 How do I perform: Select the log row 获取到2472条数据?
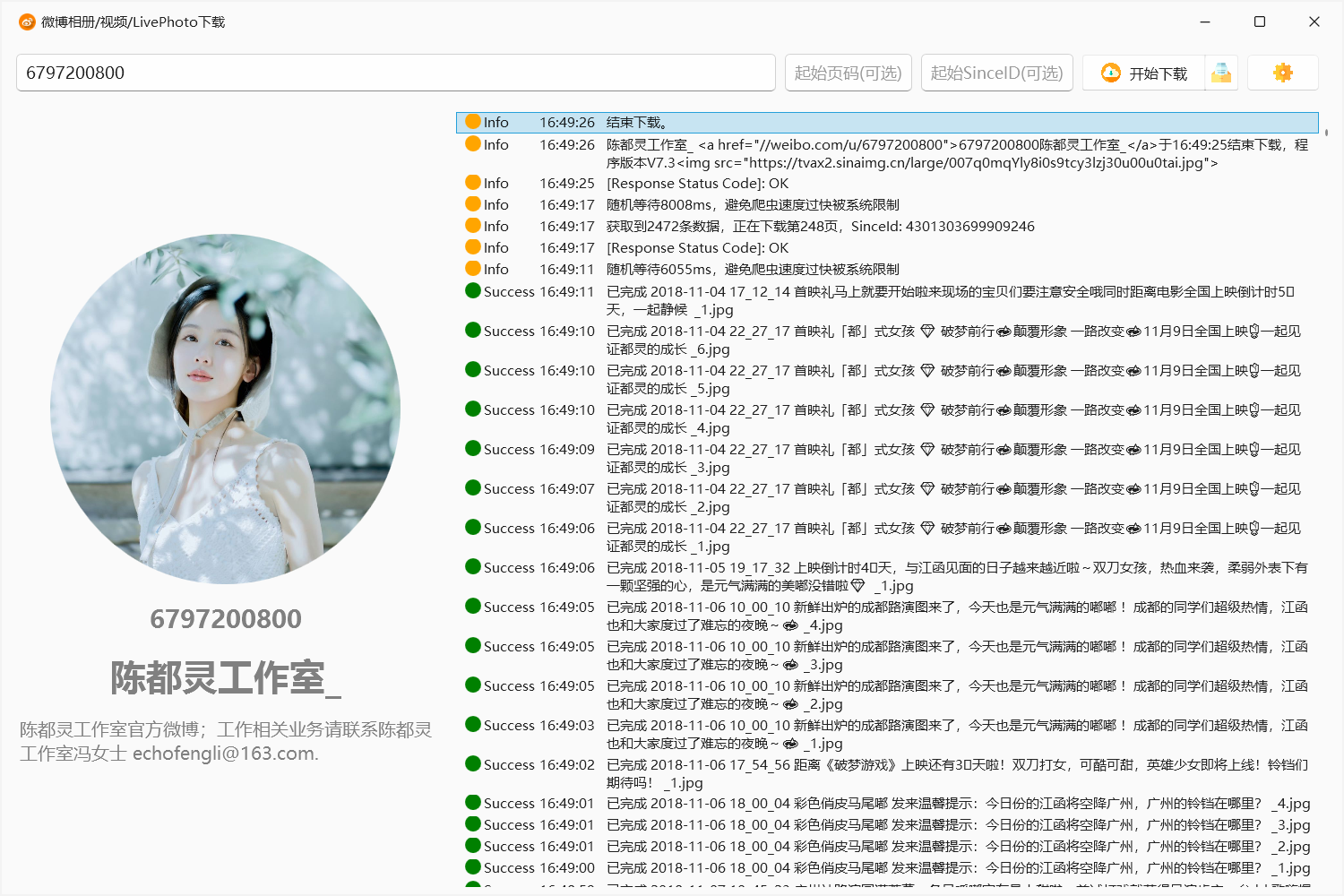pyautogui.click(x=887, y=226)
